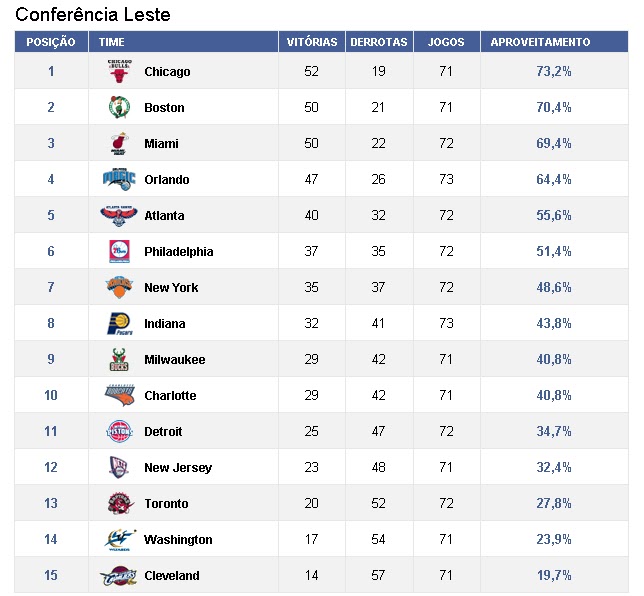Select the Indiana Pacers logo
This screenshot has width=644, height=596.
point(120,323)
